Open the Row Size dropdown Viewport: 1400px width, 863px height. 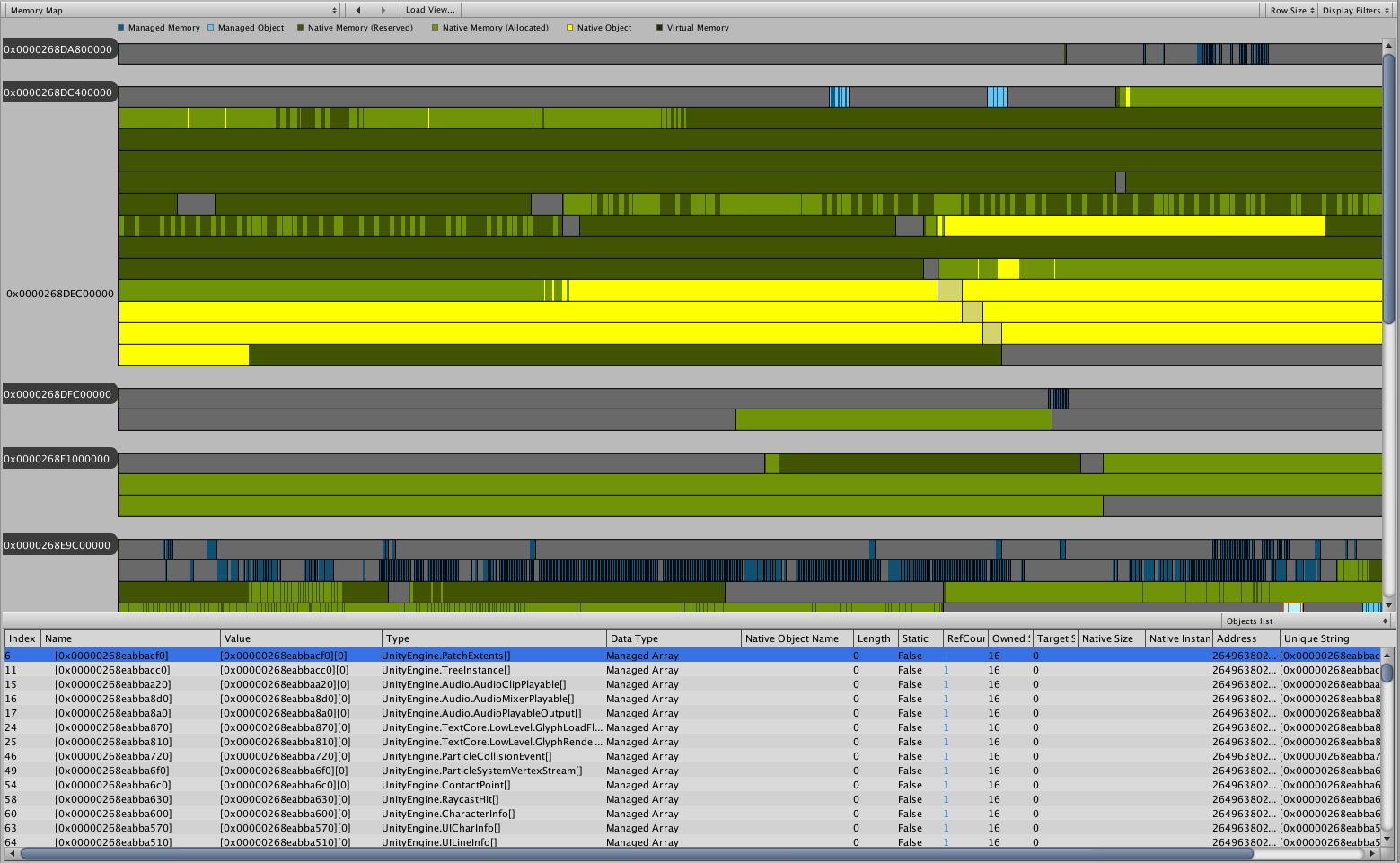[x=1291, y=9]
